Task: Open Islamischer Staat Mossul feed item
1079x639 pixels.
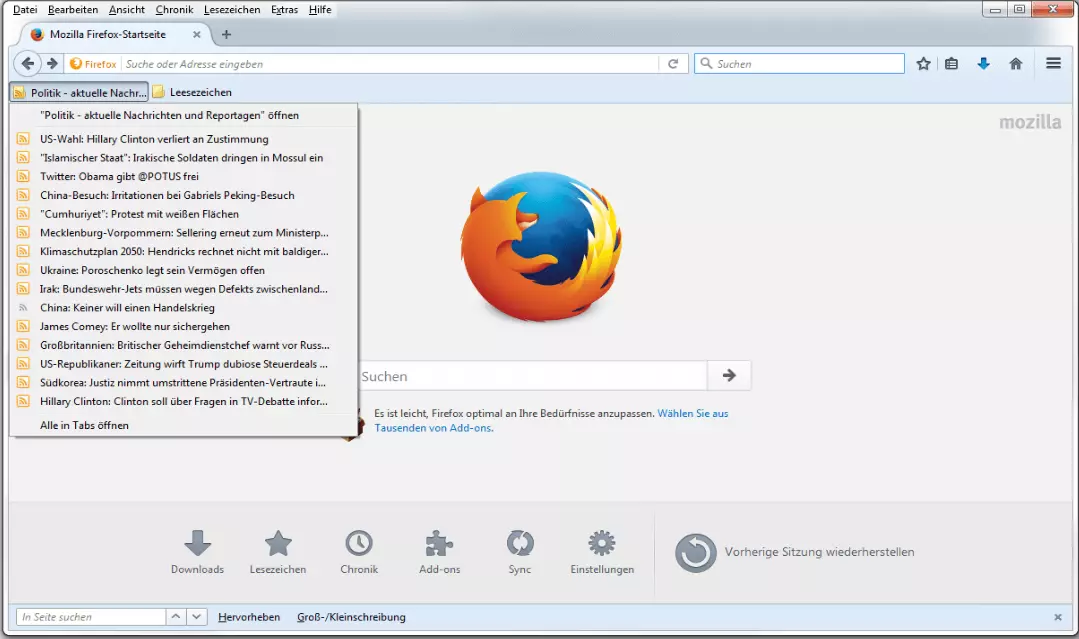Action: pos(183,158)
